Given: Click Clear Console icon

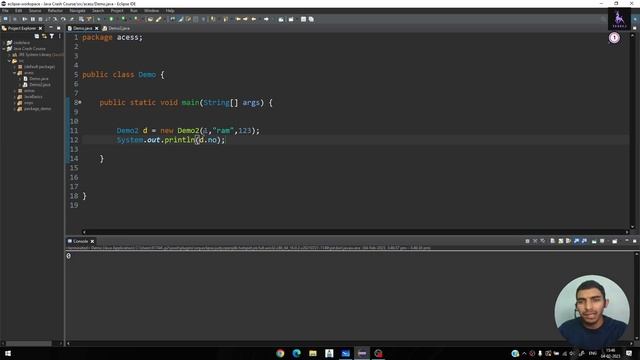Looking at the screenshot, I should (x=552, y=241).
